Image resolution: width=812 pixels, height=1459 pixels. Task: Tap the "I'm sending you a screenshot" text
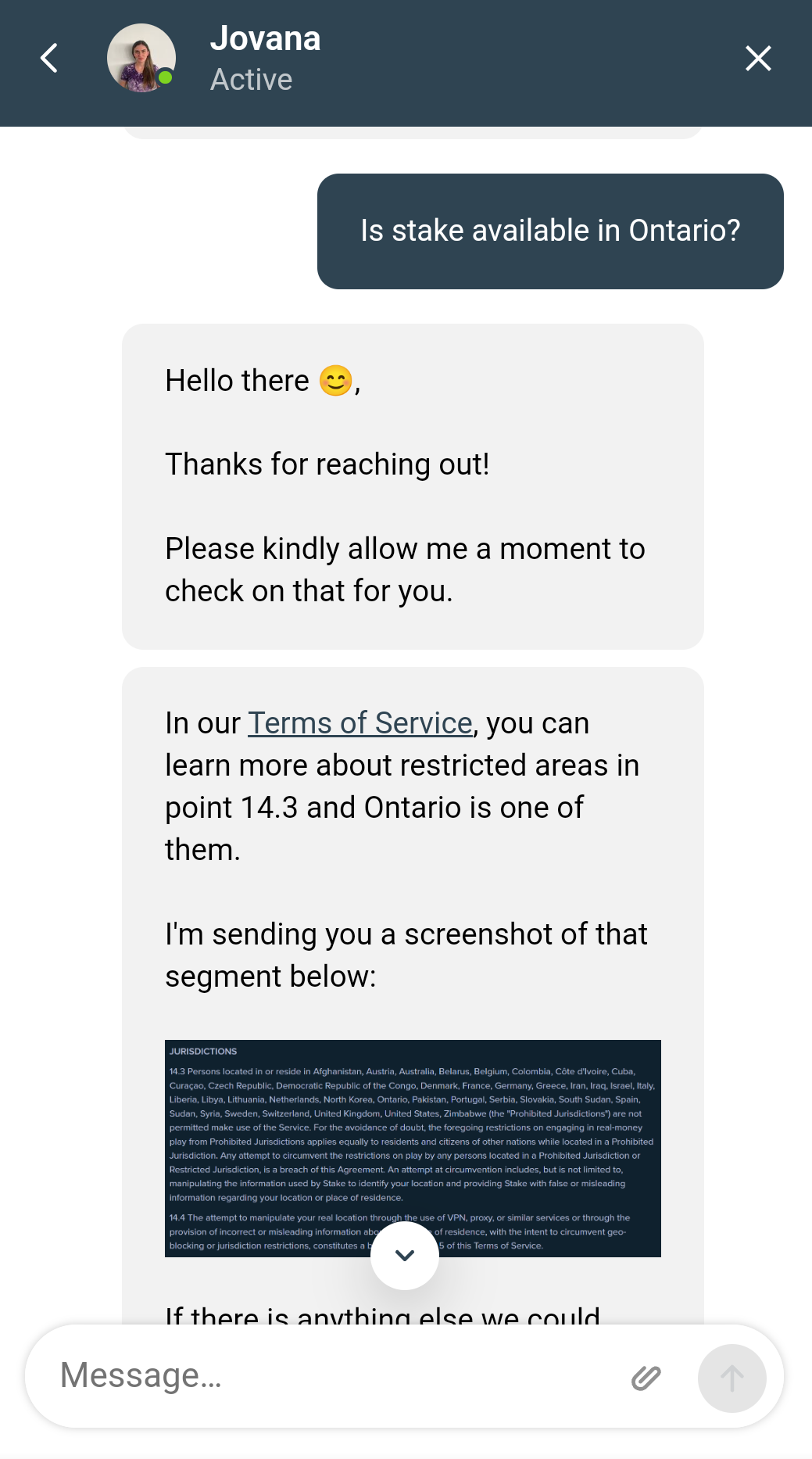406,934
